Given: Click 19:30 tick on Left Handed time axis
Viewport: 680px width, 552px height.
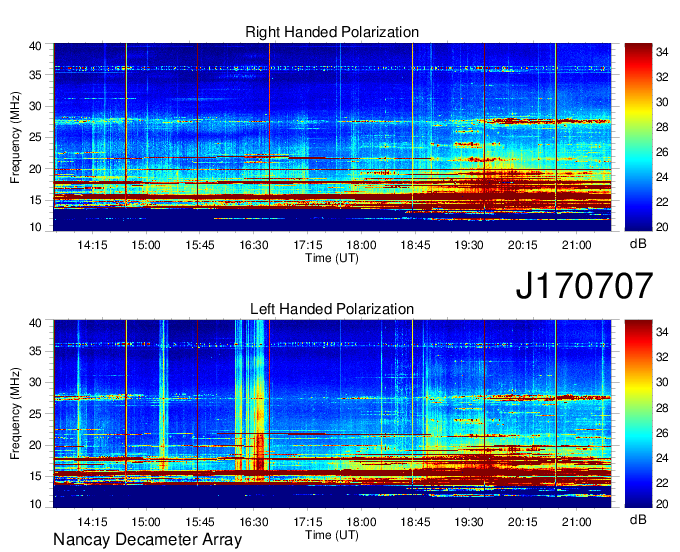Looking at the screenshot, I should pyautogui.click(x=469, y=522).
